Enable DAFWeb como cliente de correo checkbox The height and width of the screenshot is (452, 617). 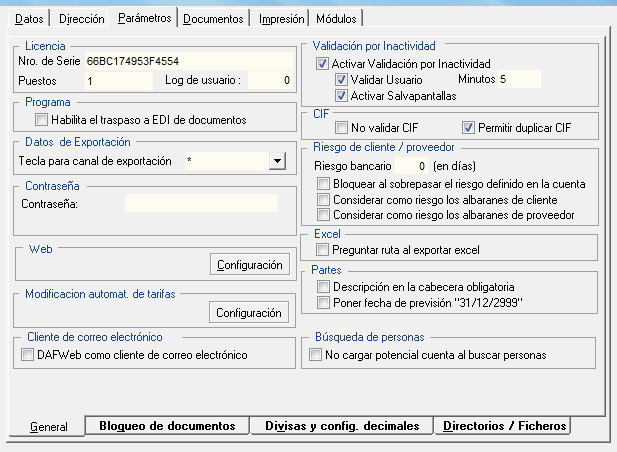click(x=27, y=354)
